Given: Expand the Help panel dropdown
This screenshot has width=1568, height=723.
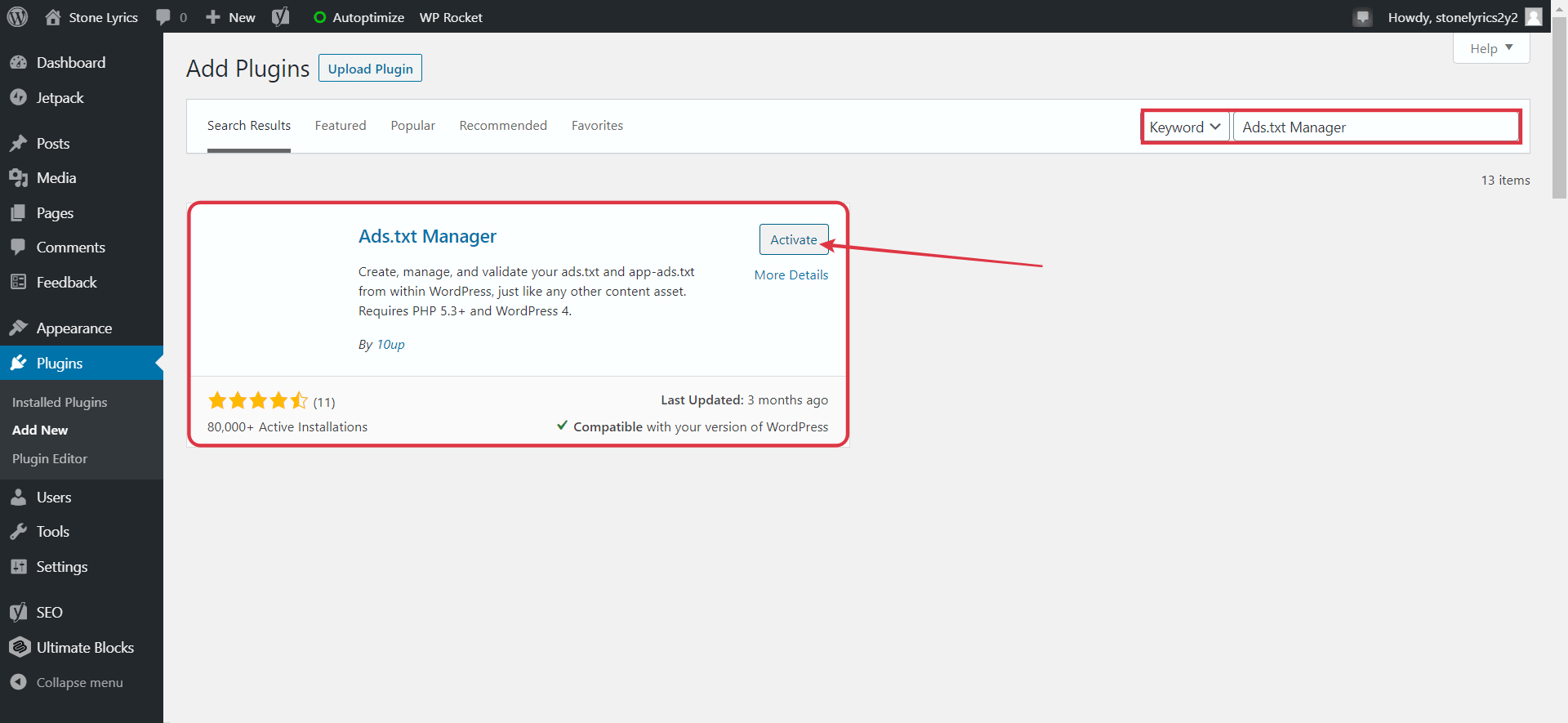Looking at the screenshot, I should (x=1491, y=48).
